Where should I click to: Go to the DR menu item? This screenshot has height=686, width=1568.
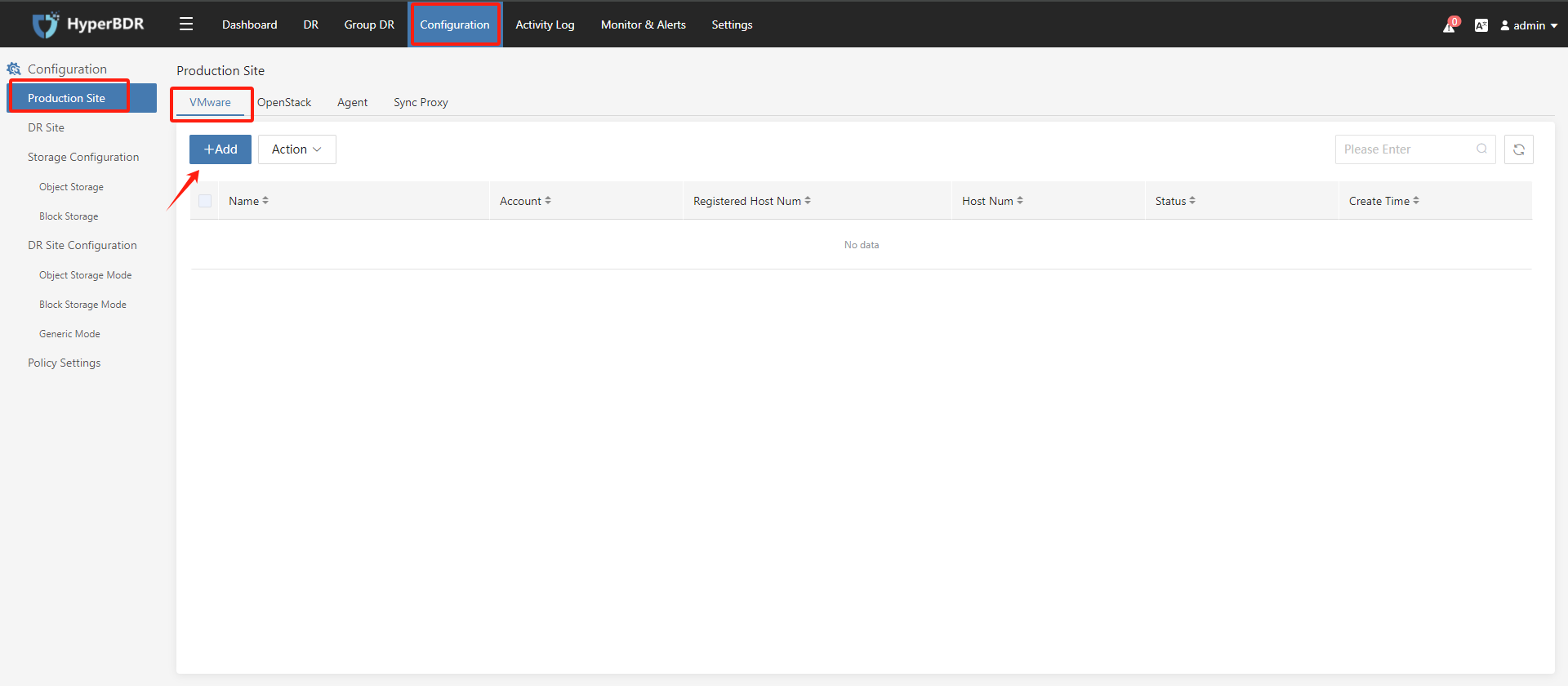point(311,24)
